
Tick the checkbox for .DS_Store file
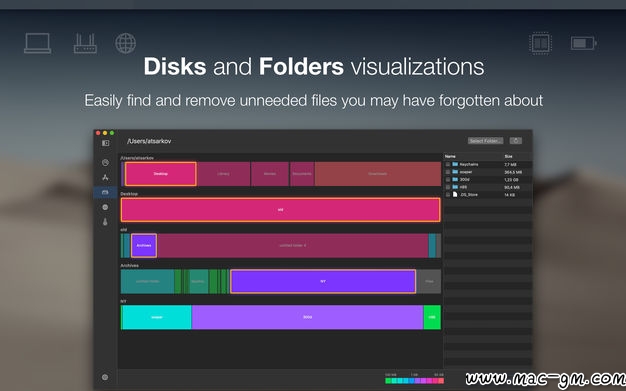click(448, 195)
